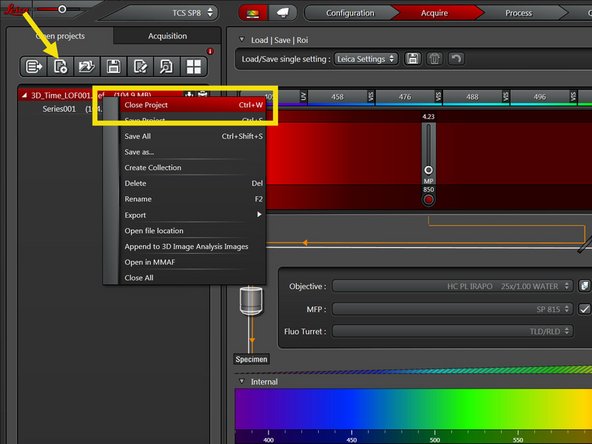The image size is (592, 444).
Task: Click the second icon on 3D_Time_LOF001 row
Action: point(202,94)
